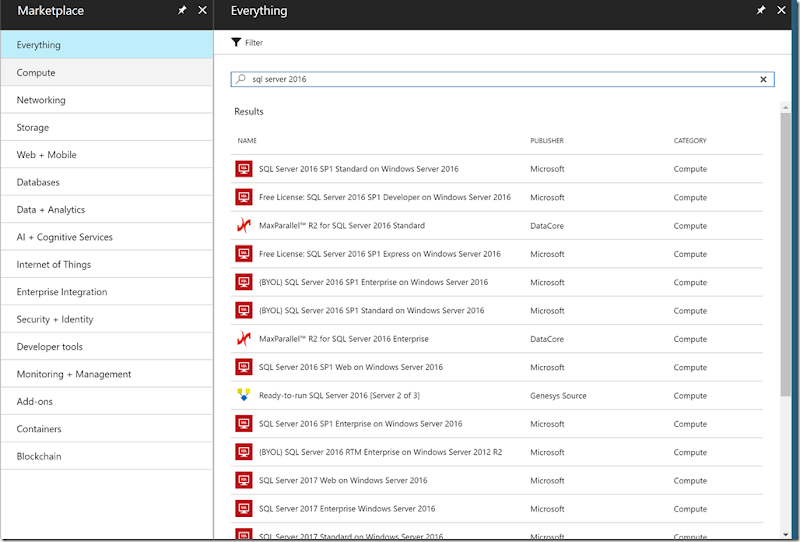Clear the search box with X icon
Image resolution: width=800 pixels, height=542 pixels.
click(763, 79)
